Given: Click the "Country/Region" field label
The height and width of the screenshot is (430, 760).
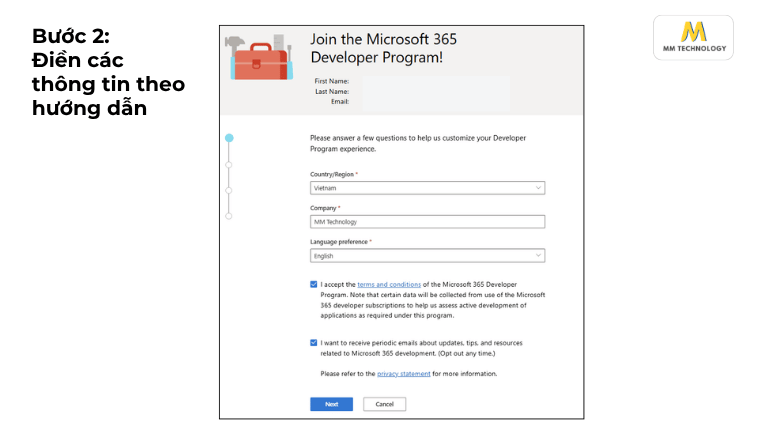Looking at the screenshot, I should [332, 175].
